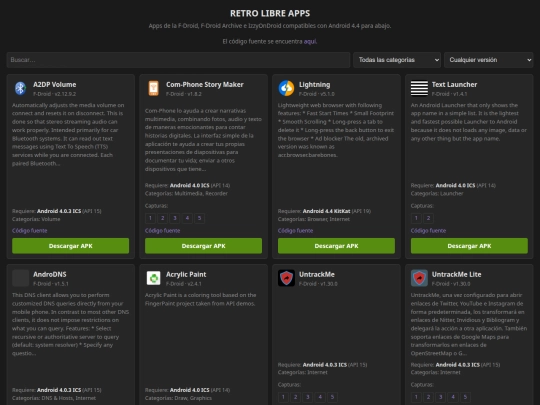Click 'Categorías: Browser, Internet' text

(314, 219)
